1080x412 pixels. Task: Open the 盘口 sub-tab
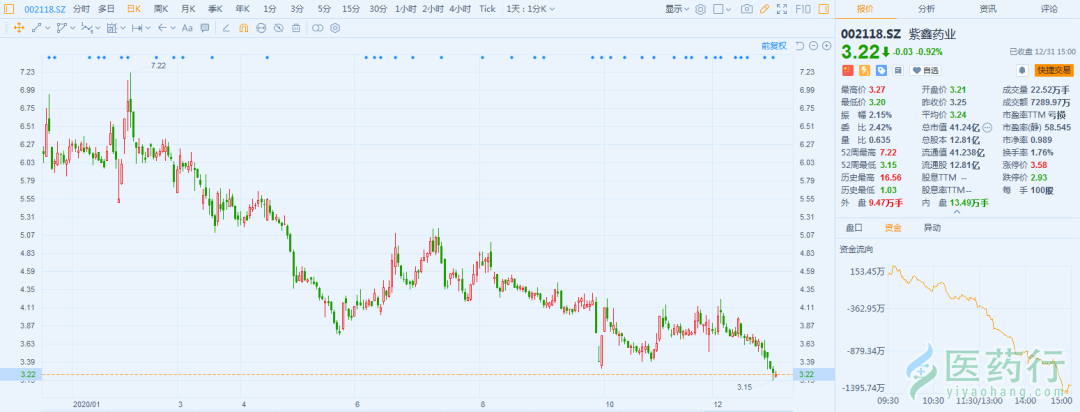(853, 227)
